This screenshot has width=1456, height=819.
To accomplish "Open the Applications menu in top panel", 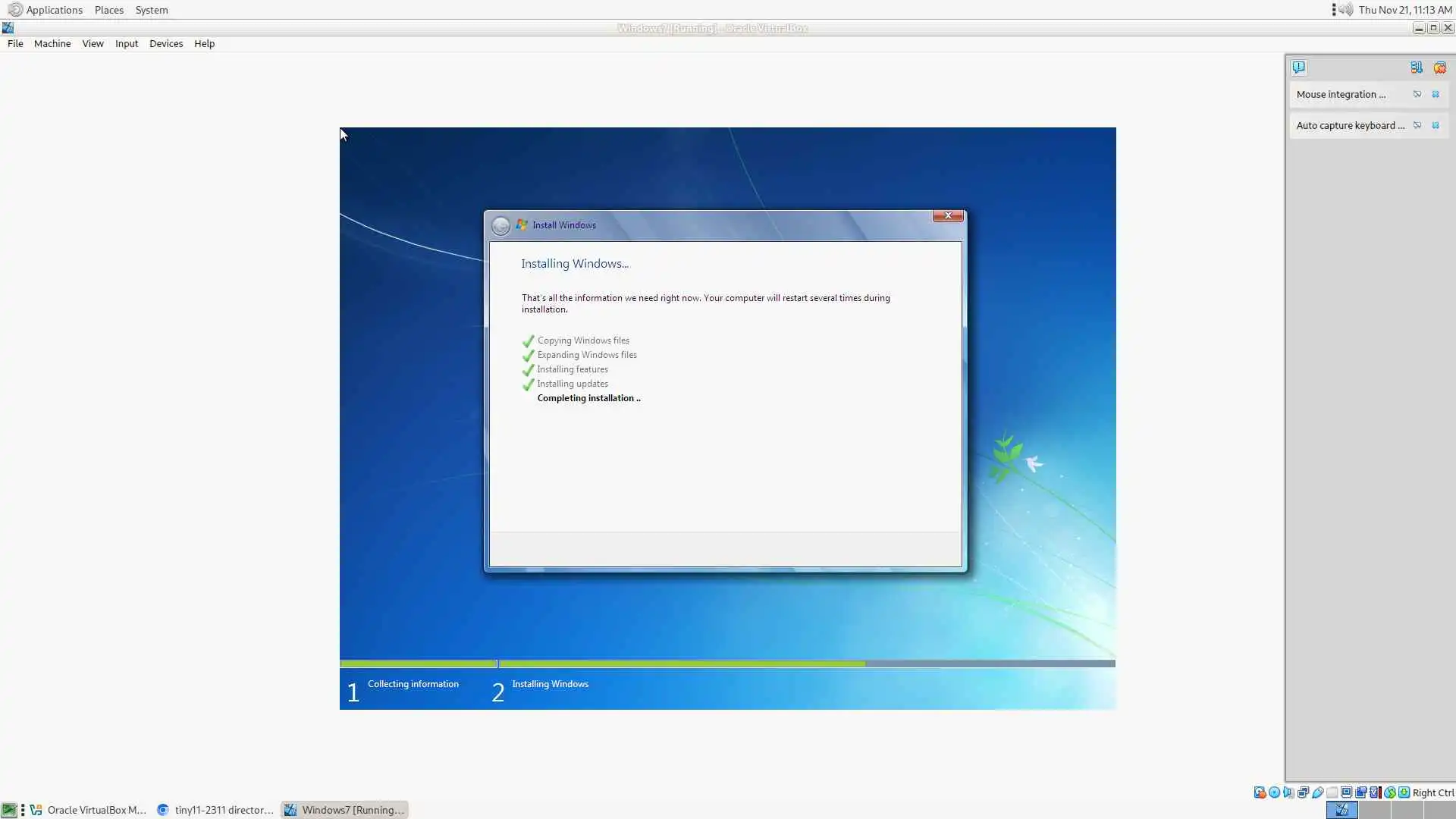I will tap(54, 10).
